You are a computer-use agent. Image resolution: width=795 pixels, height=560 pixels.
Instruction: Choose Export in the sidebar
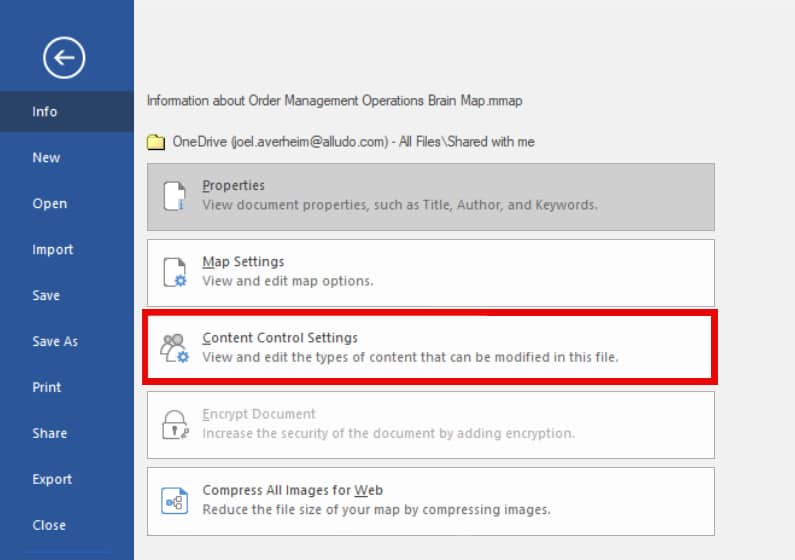pos(52,480)
